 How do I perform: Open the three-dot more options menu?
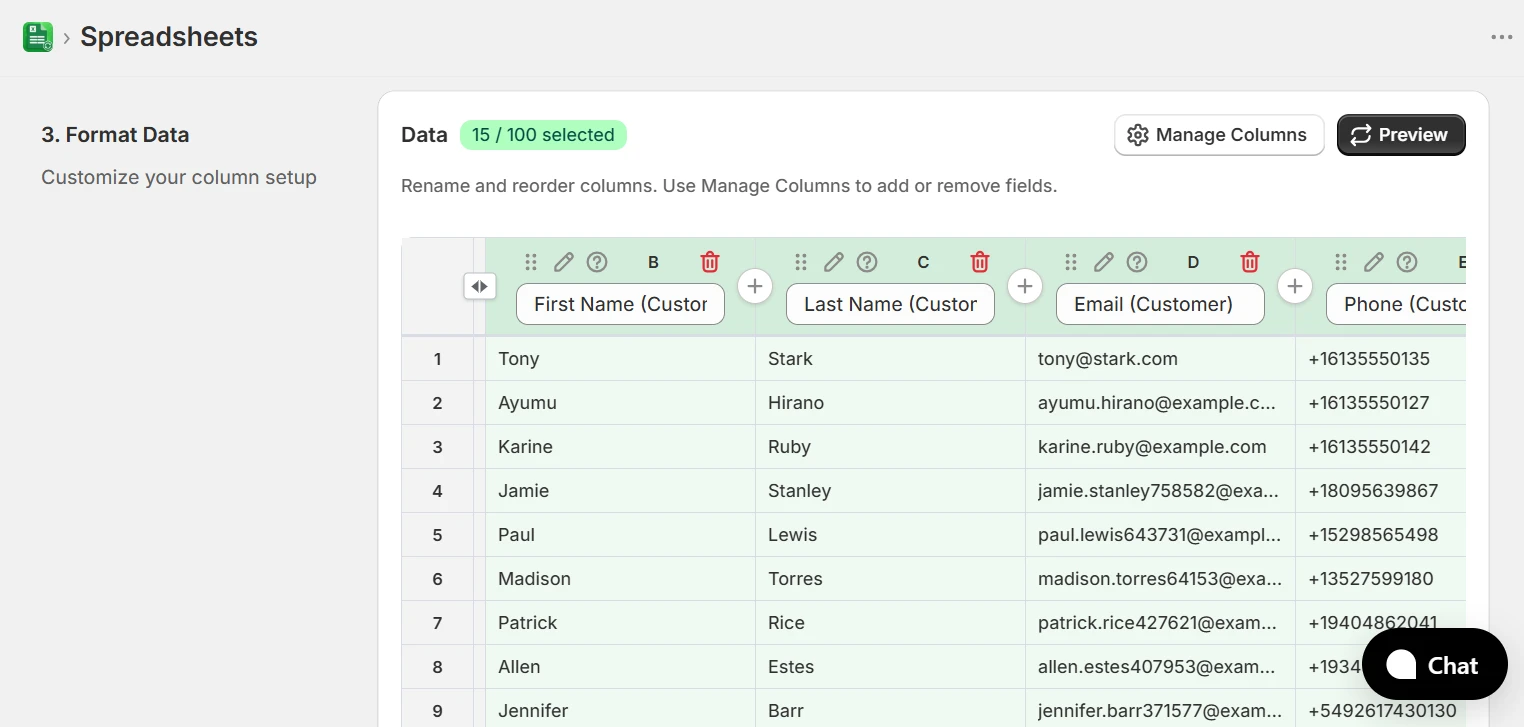click(x=1501, y=37)
